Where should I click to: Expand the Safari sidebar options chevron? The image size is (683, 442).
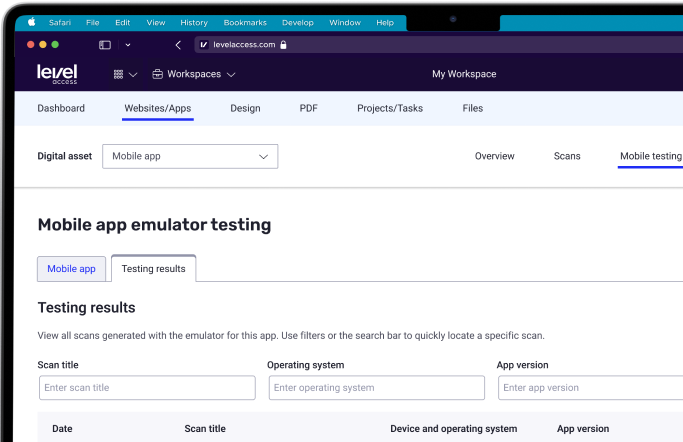(x=127, y=45)
